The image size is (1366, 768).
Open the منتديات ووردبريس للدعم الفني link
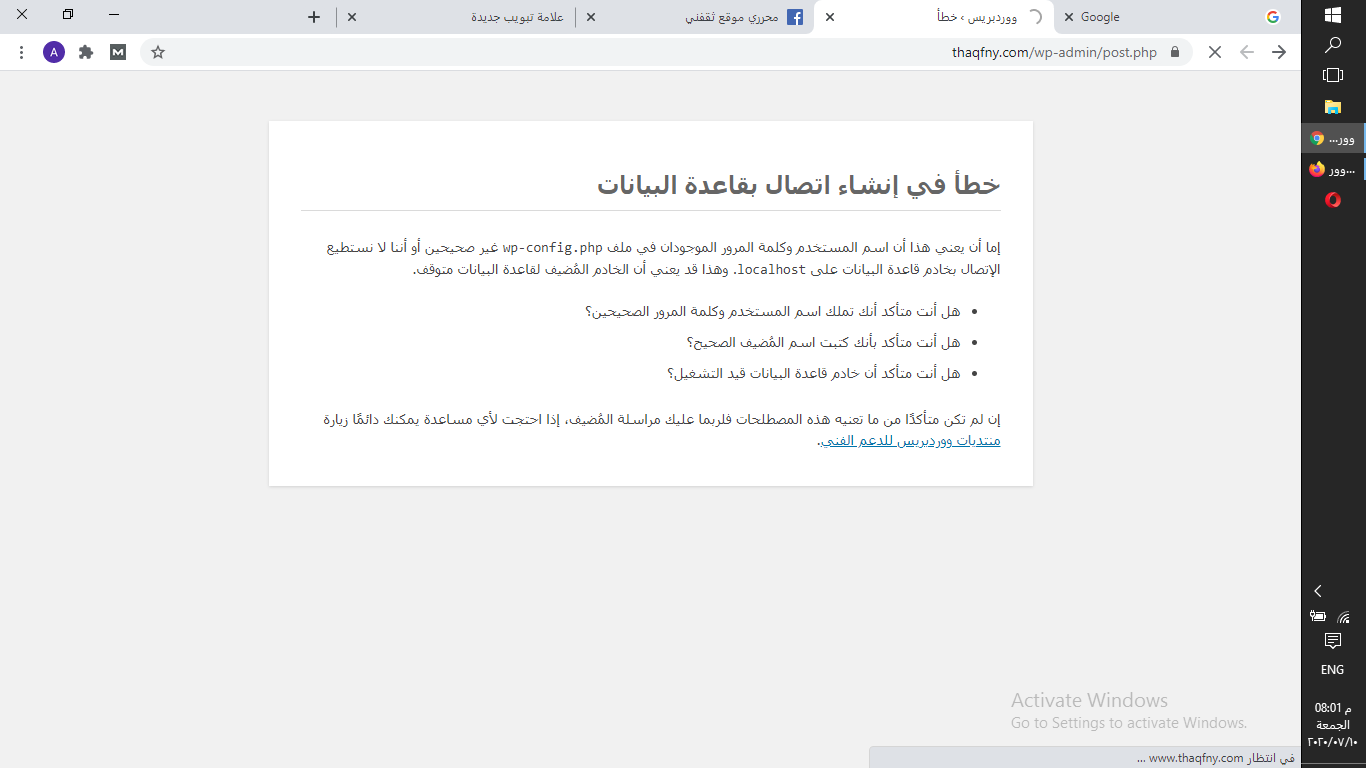(x=910, y=441)
